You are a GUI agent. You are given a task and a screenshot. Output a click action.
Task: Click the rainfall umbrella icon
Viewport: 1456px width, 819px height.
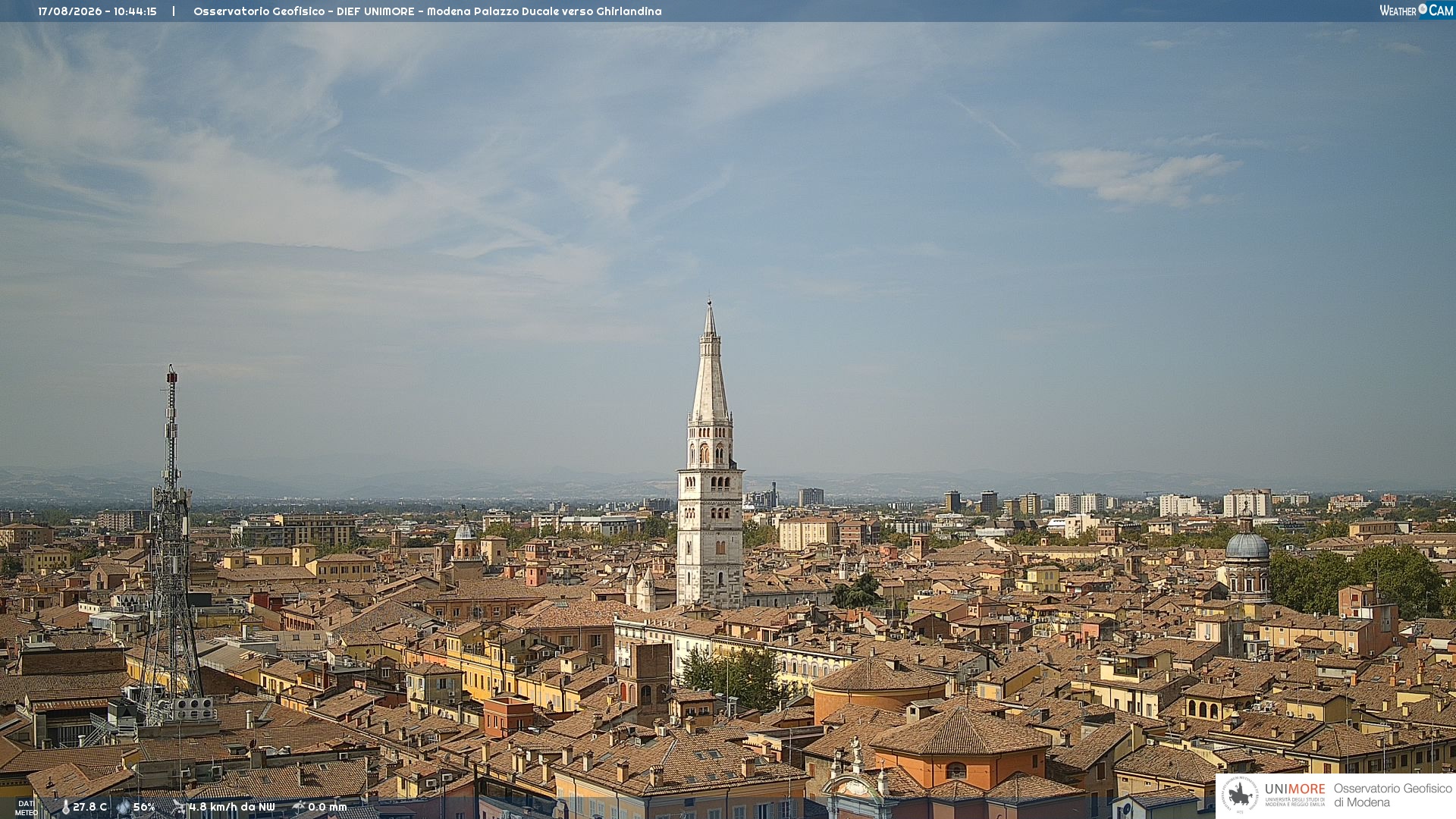pos(298,807)
